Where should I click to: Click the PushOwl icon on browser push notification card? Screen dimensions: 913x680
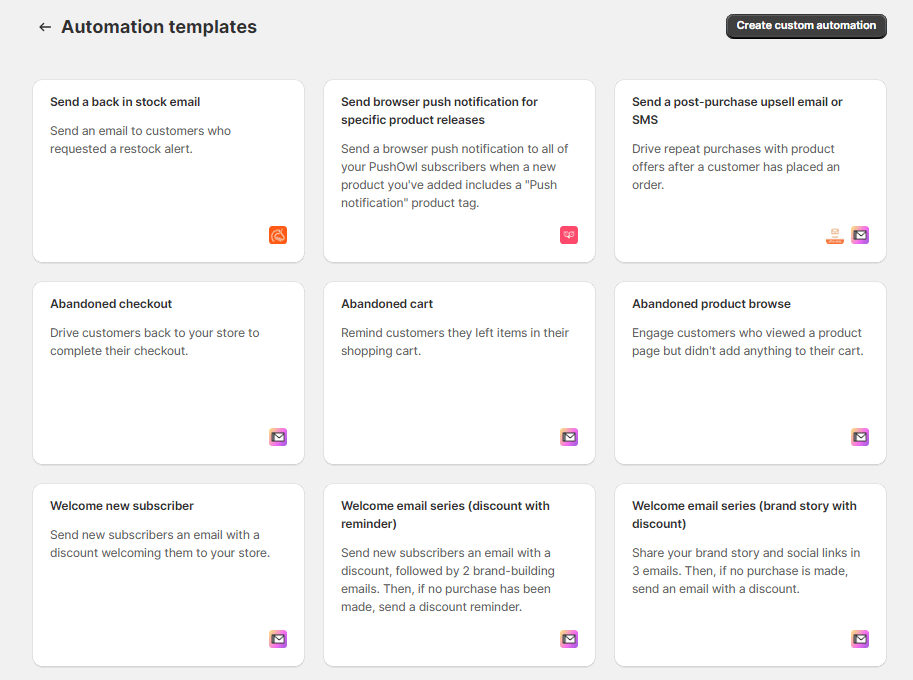[569, 235]
